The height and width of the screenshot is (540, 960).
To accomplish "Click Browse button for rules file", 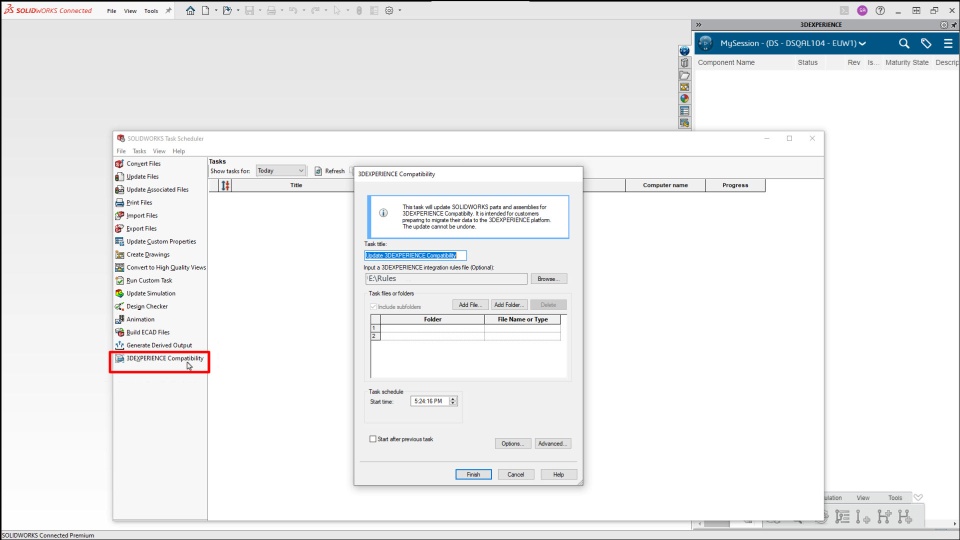I will pyautogui.click(x=549, y=279).
